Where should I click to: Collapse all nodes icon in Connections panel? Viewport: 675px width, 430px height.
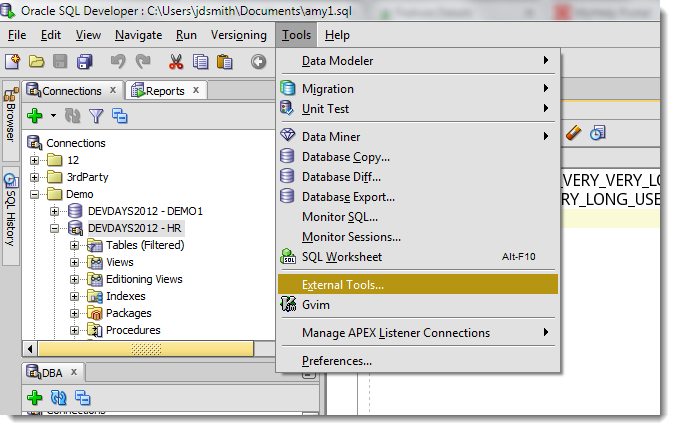tap(120, 116)
